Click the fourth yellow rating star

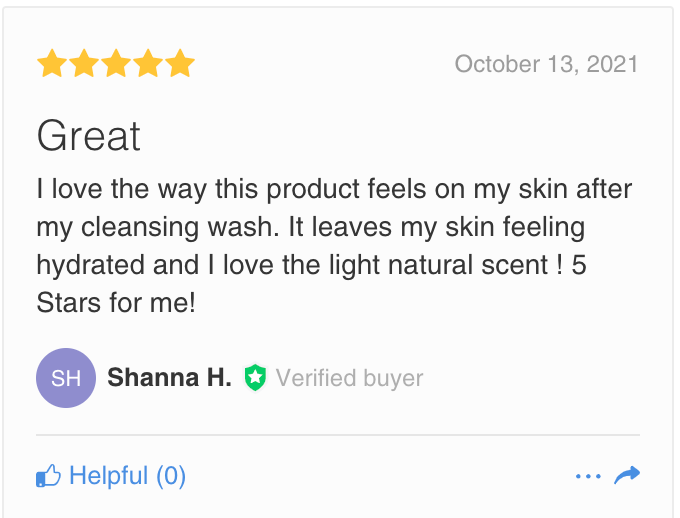[x=148, y=65]
